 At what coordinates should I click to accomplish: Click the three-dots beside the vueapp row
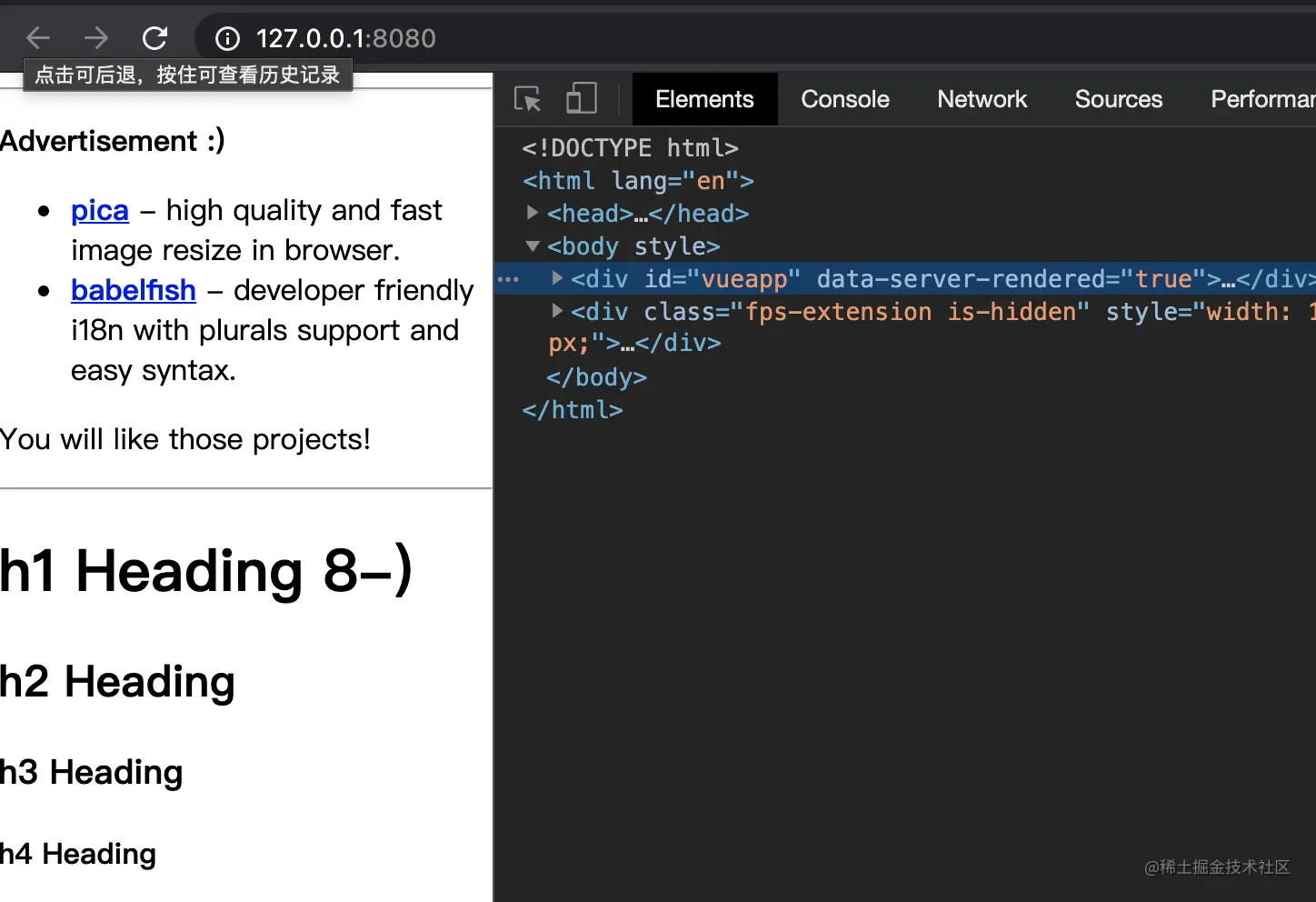tap(509, 279)
